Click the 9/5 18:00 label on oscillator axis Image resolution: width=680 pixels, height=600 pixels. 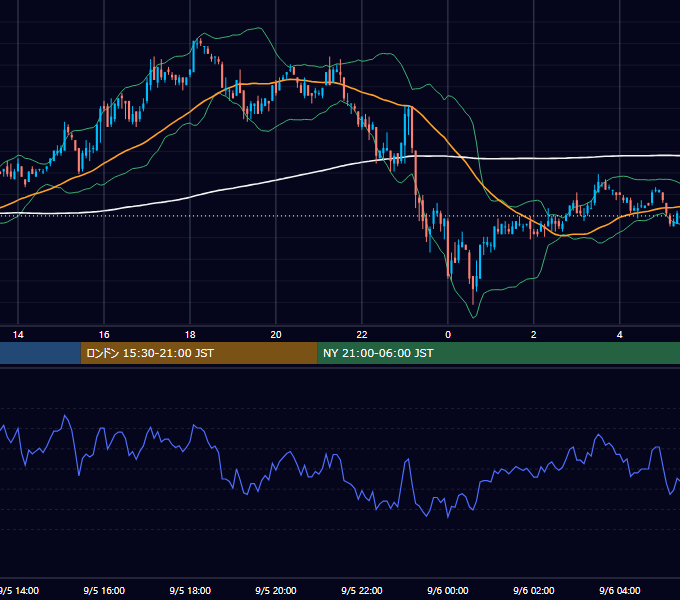(190, 590)
